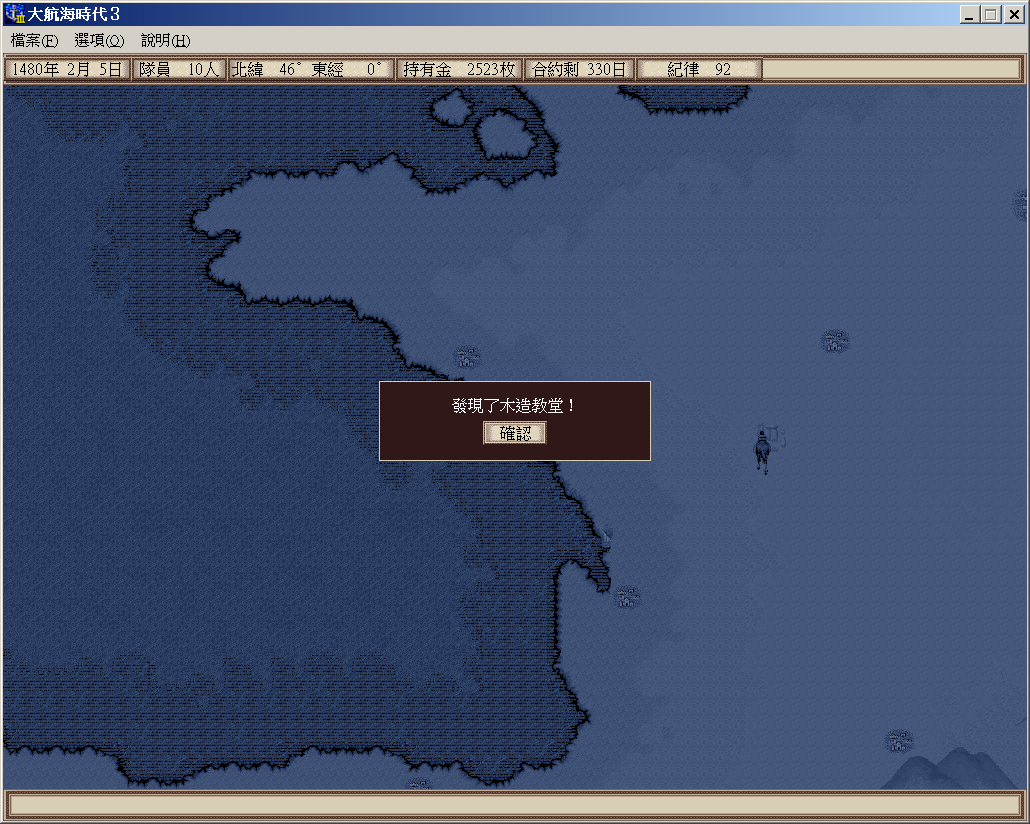Select the village icon just above the dialog
1030x824 pixels.
[468, 357]
